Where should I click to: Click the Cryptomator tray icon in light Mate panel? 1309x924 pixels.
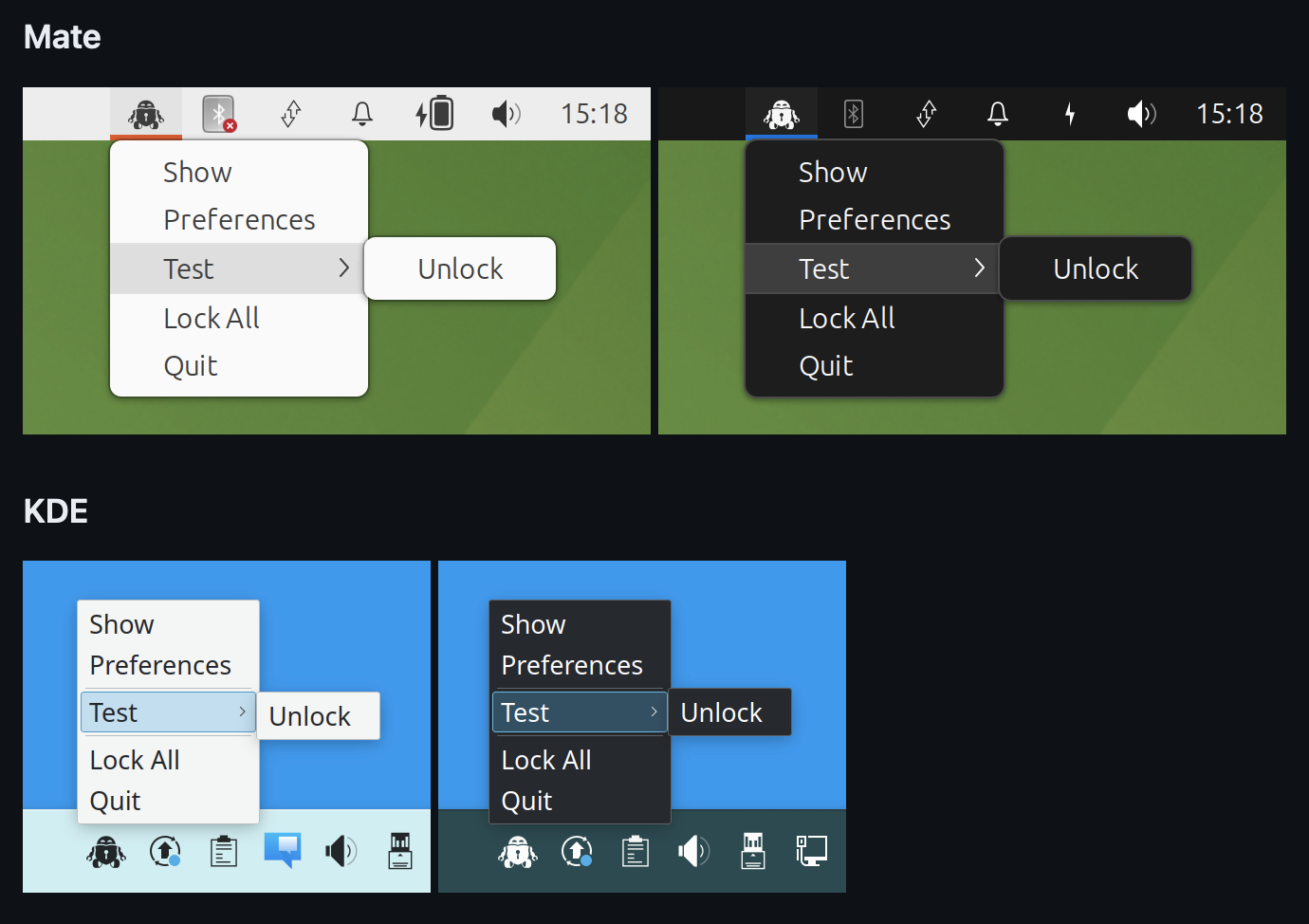[146, 114]
